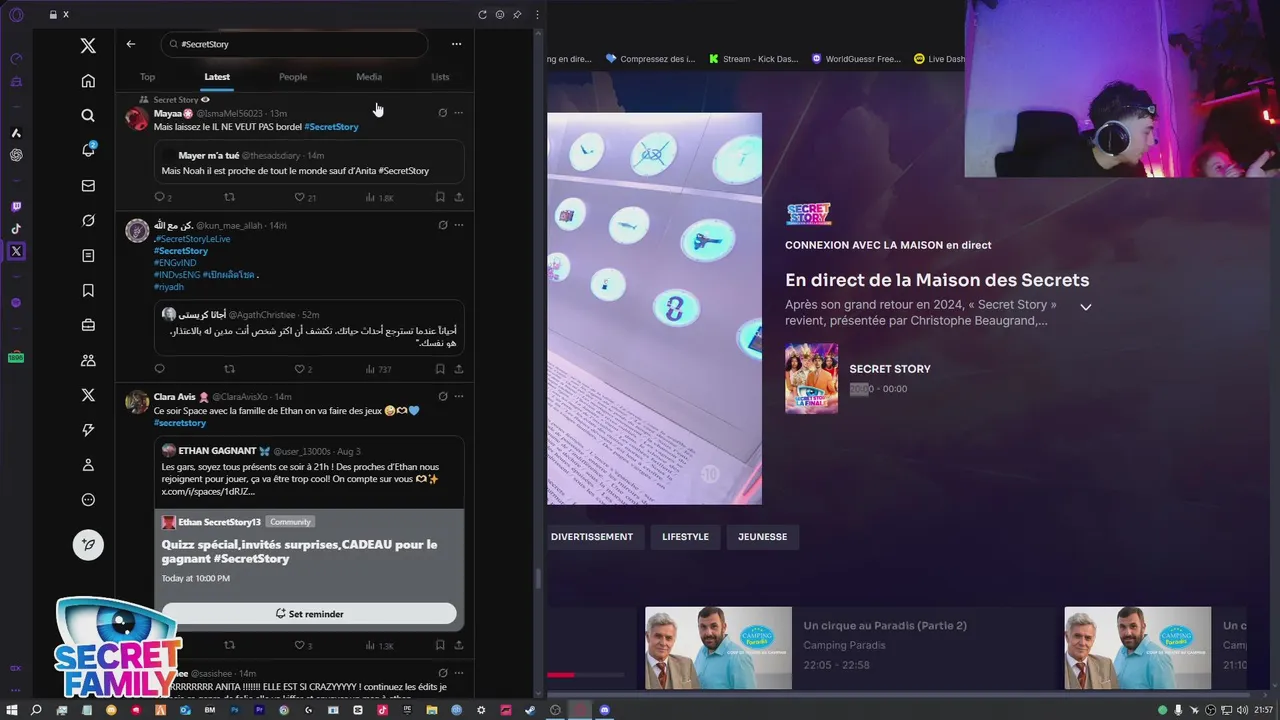Expand the Secret Story description chevron
The image size is (1280, 720).
(1085, 307)
